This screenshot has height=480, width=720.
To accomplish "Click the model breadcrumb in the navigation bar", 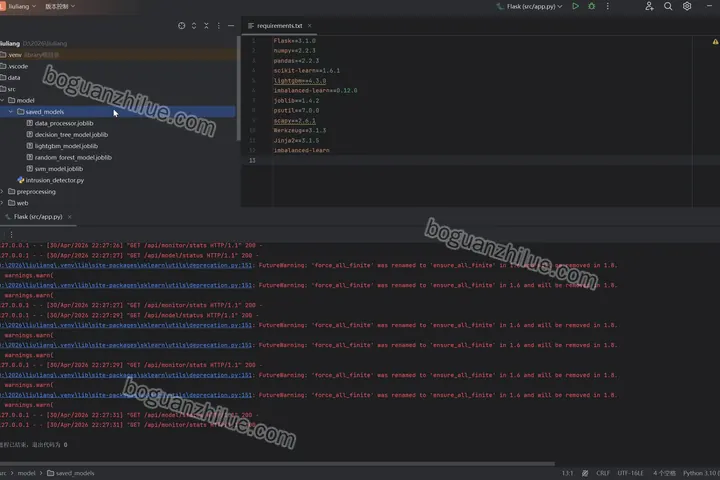I will [26, 473].
